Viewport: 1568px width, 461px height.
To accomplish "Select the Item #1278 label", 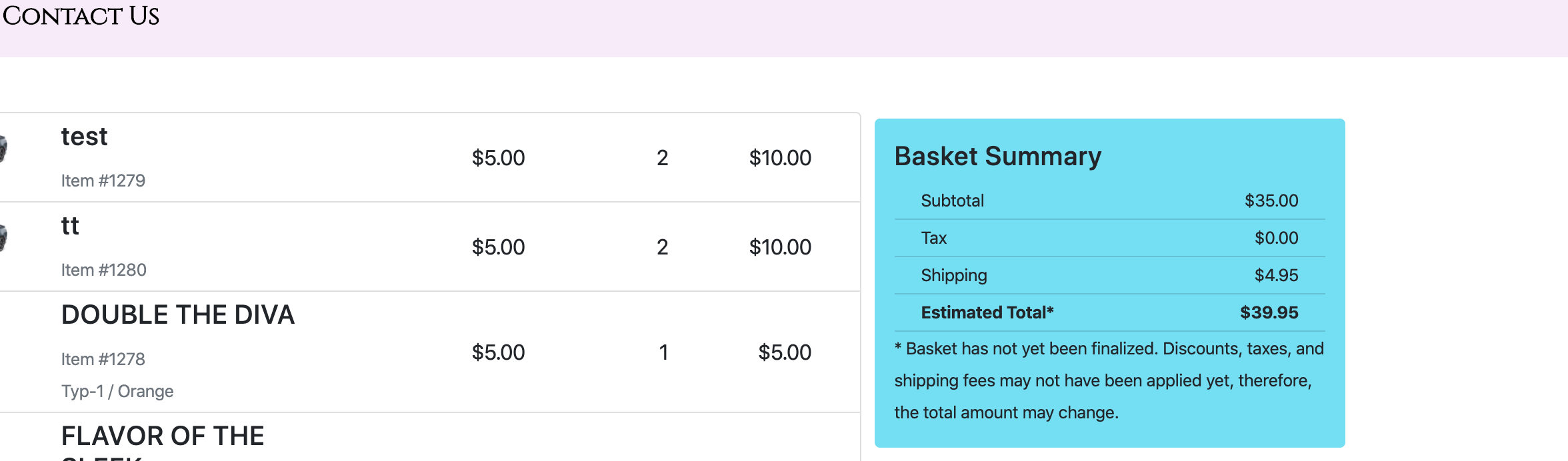I will 103,359.
